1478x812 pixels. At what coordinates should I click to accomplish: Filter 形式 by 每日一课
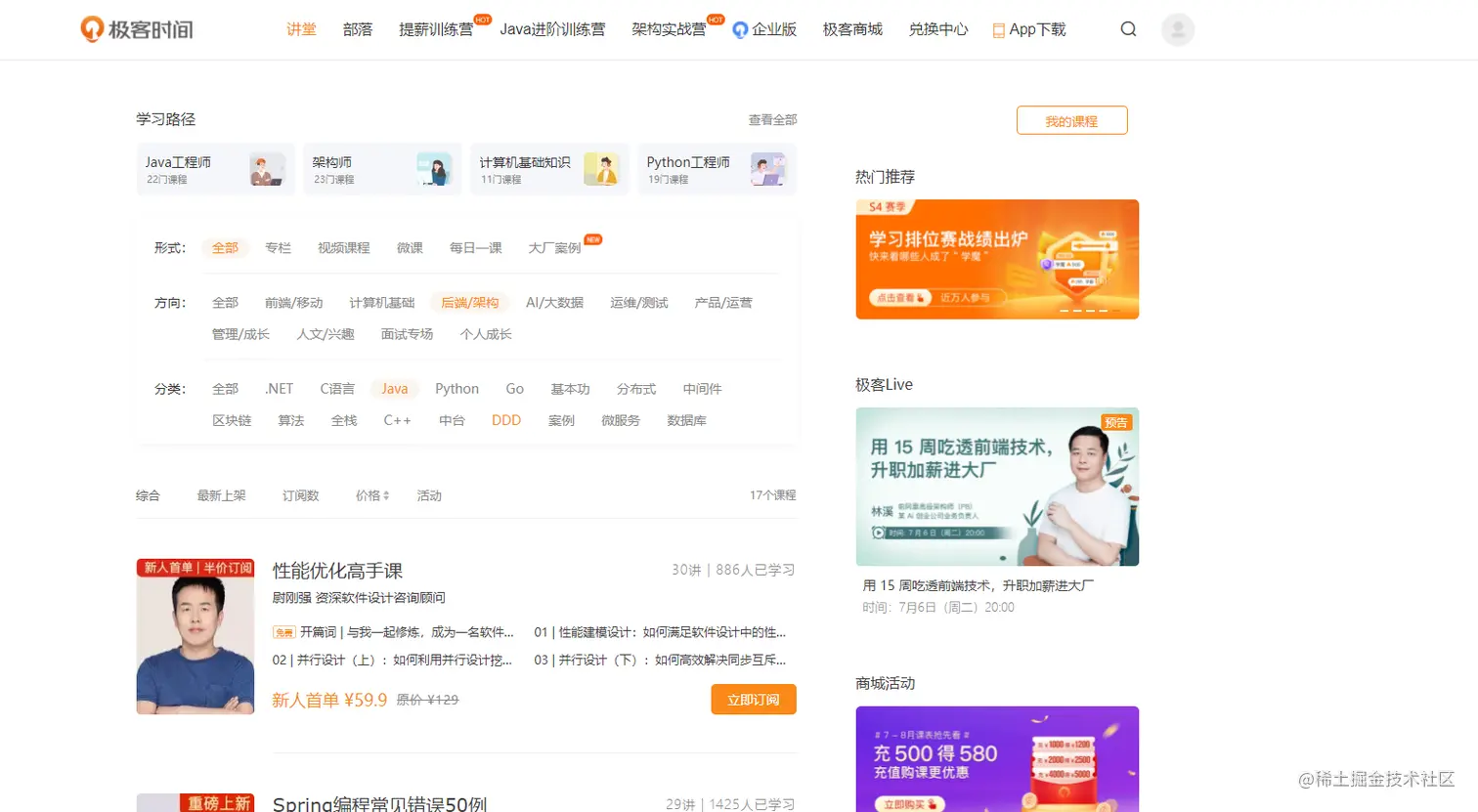pyautogui.click(x=475, y=248)
